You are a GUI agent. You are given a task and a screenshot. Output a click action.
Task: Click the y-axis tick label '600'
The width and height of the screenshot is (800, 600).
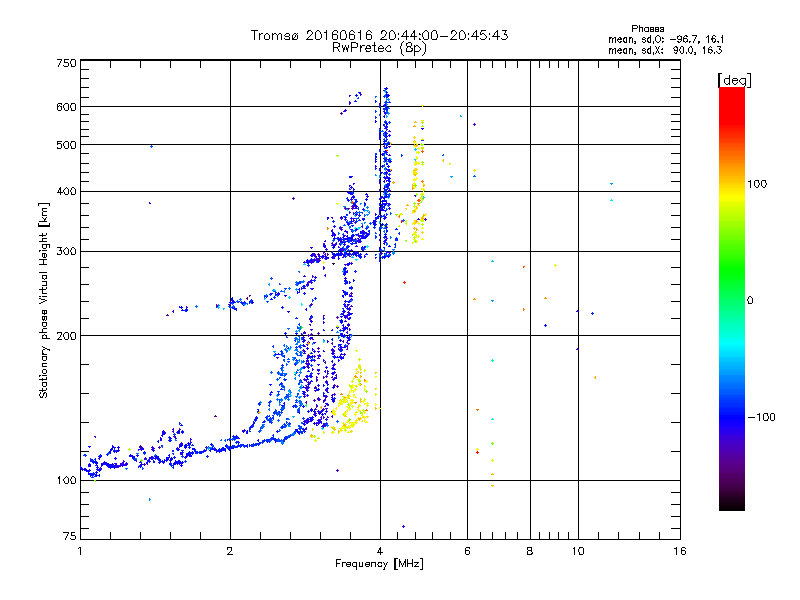point(66,107)
